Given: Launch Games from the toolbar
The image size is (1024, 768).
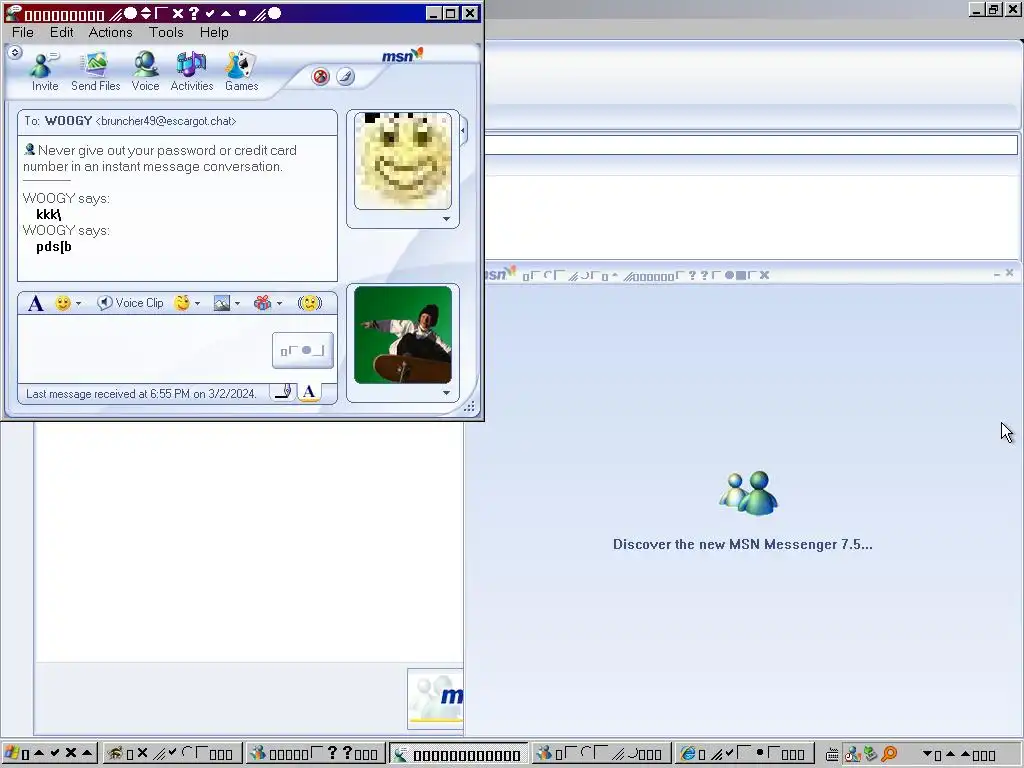Looking at the screenshot, I should (x=241, y=72).
